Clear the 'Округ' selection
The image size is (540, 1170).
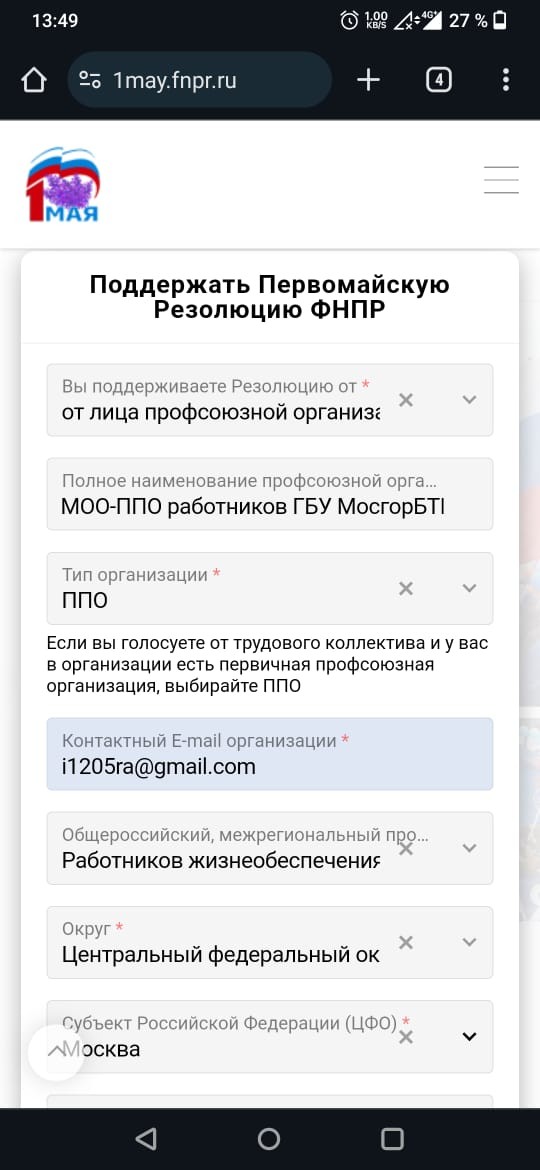coord(406,942)
